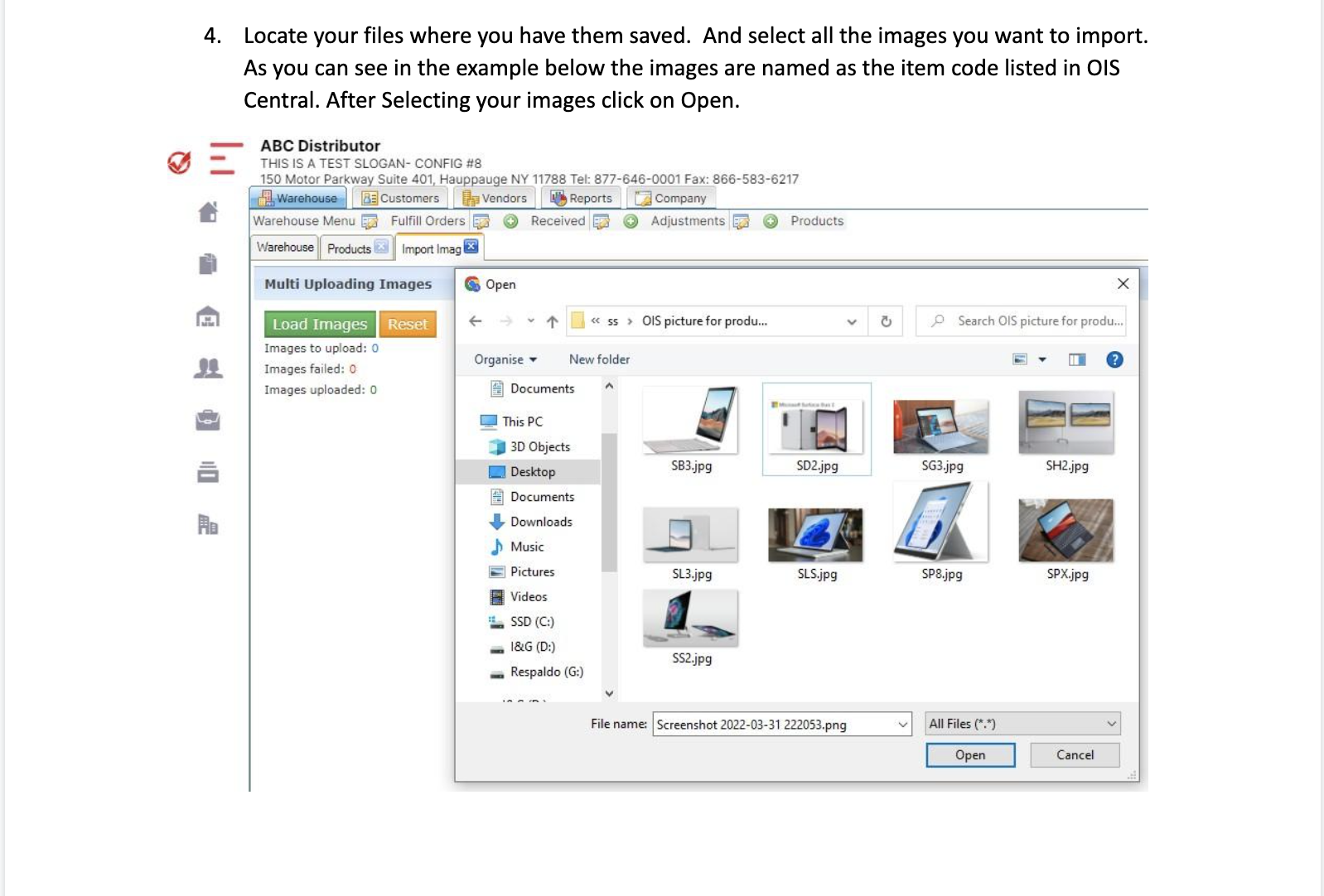
Task: Click navigation pane scroll down arrow
Action: (x=609, y=694)
